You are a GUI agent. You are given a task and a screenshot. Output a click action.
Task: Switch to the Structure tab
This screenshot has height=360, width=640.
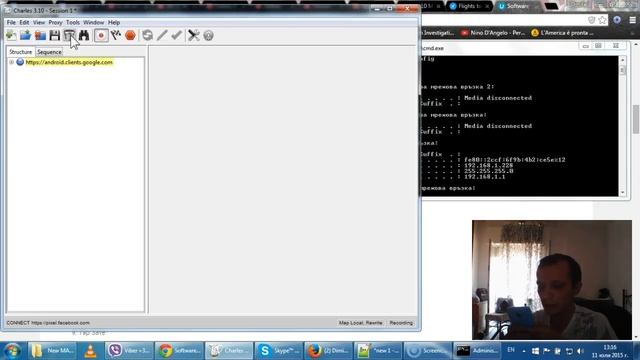20,52
